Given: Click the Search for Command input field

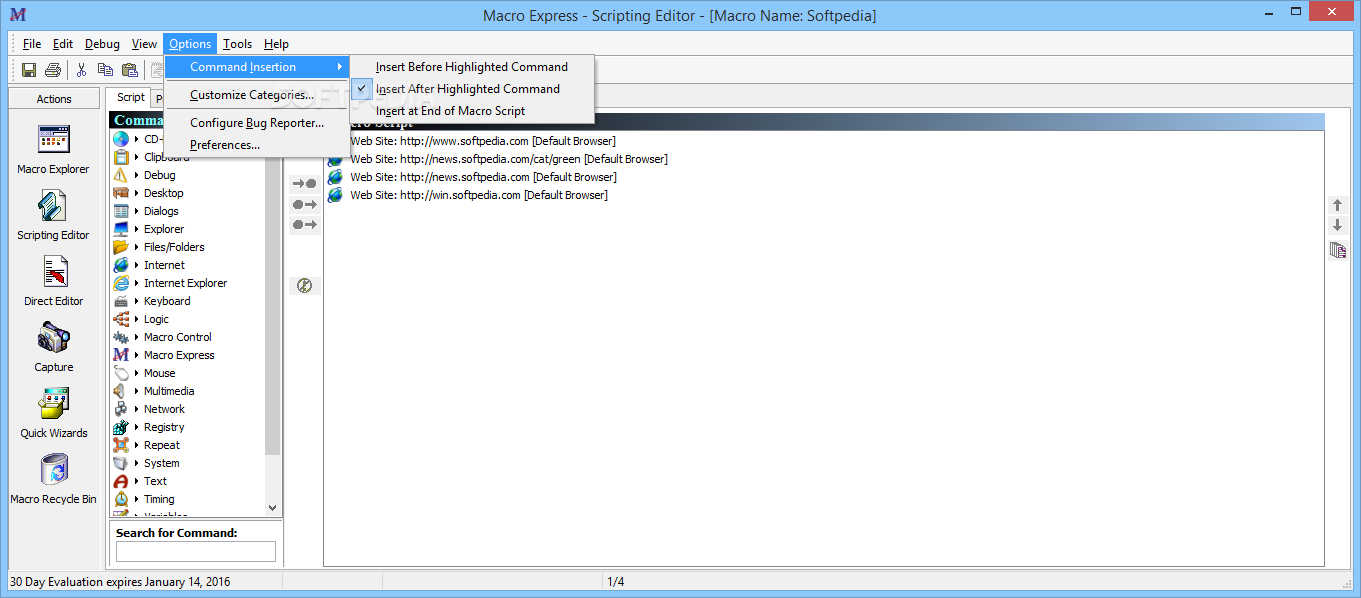Looking at the screenshot, I should click(196, 551).
